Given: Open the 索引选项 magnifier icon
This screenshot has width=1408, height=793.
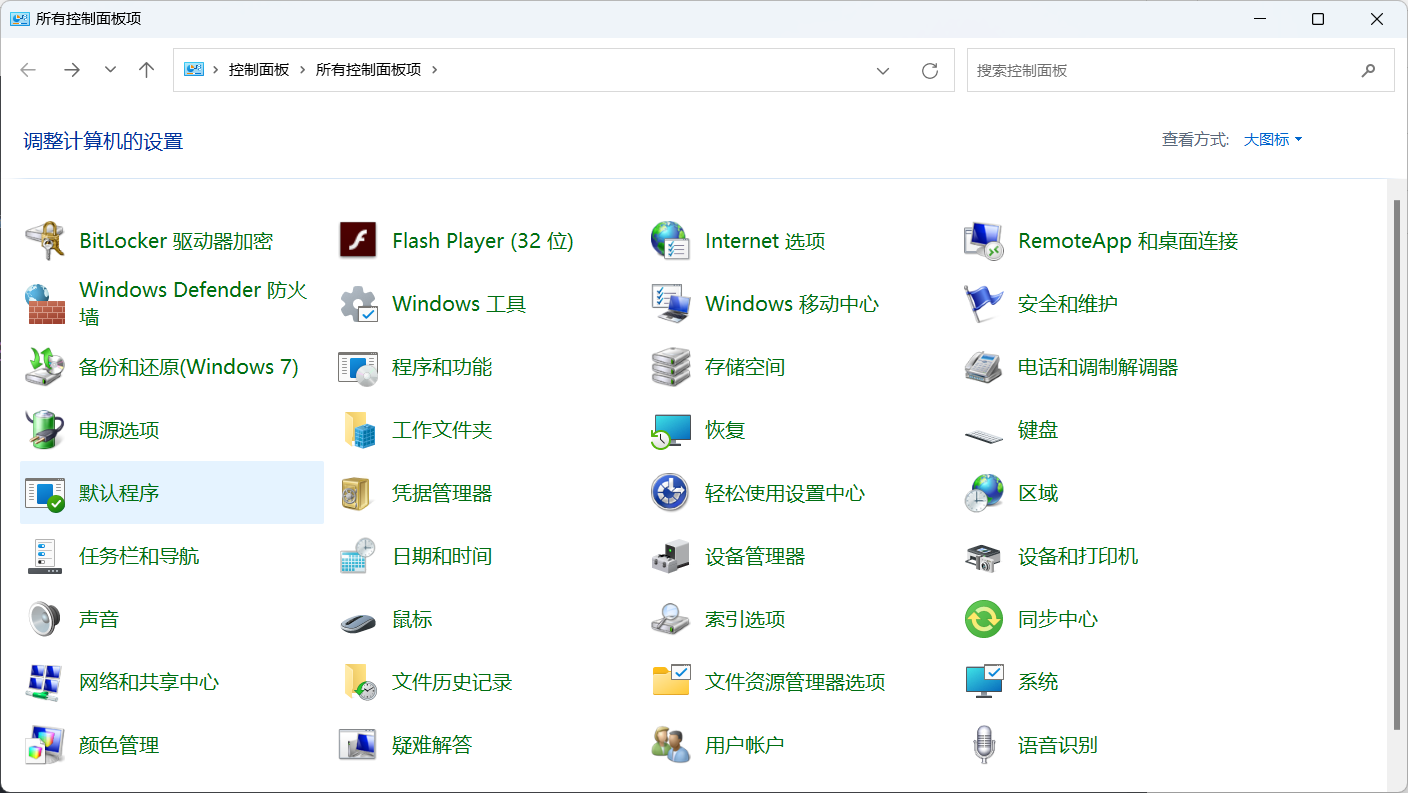Looking at the screenshot, I should coord(670,619).
